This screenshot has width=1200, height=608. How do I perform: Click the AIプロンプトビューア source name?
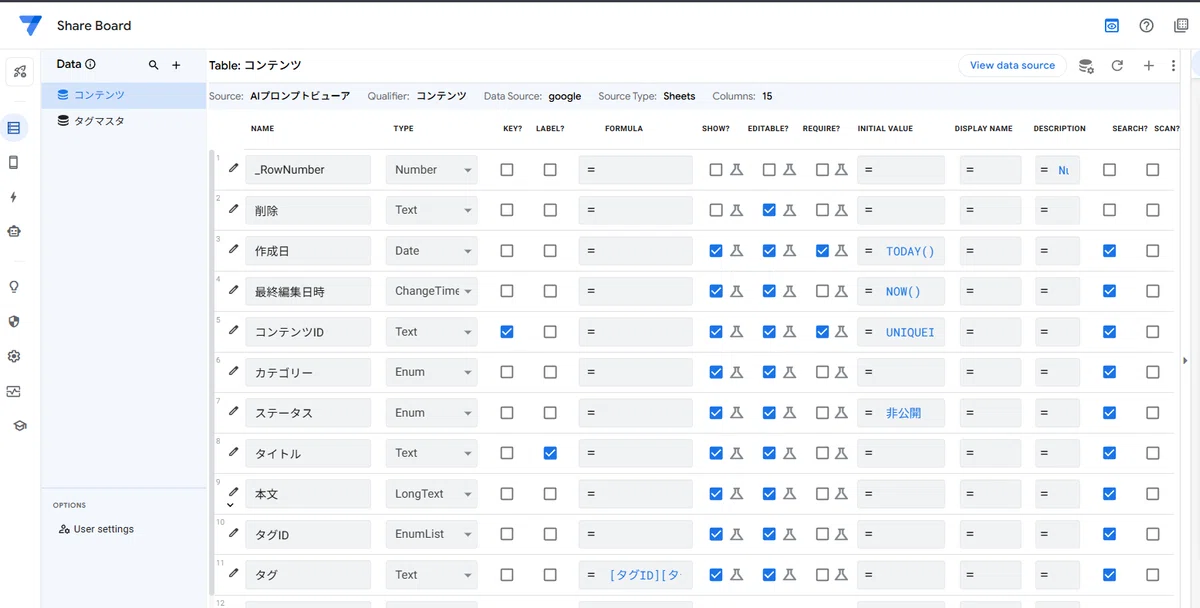299,96
